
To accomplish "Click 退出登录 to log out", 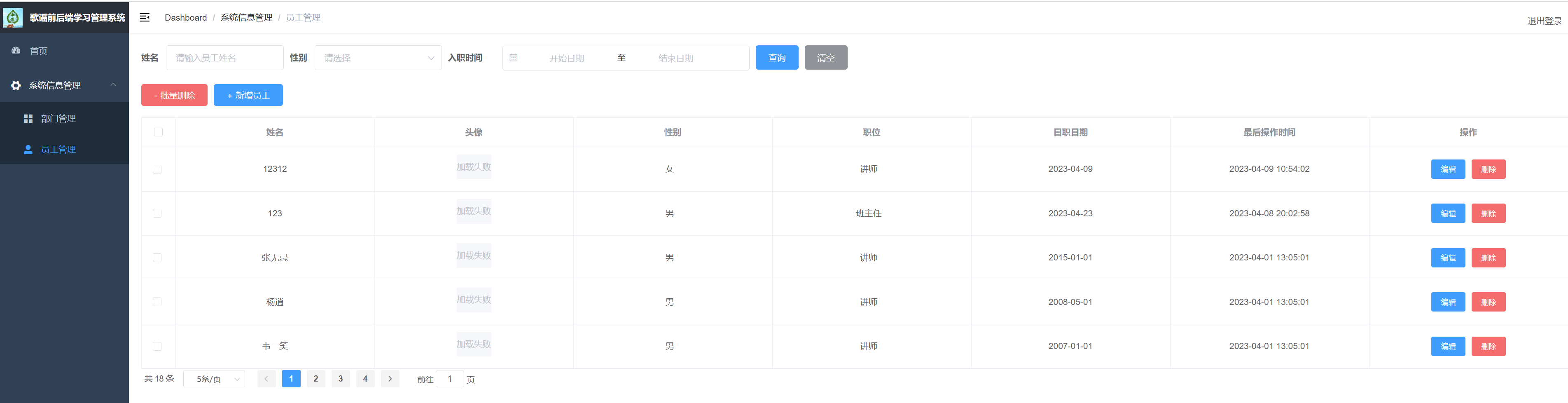I will click(1544, 21).
